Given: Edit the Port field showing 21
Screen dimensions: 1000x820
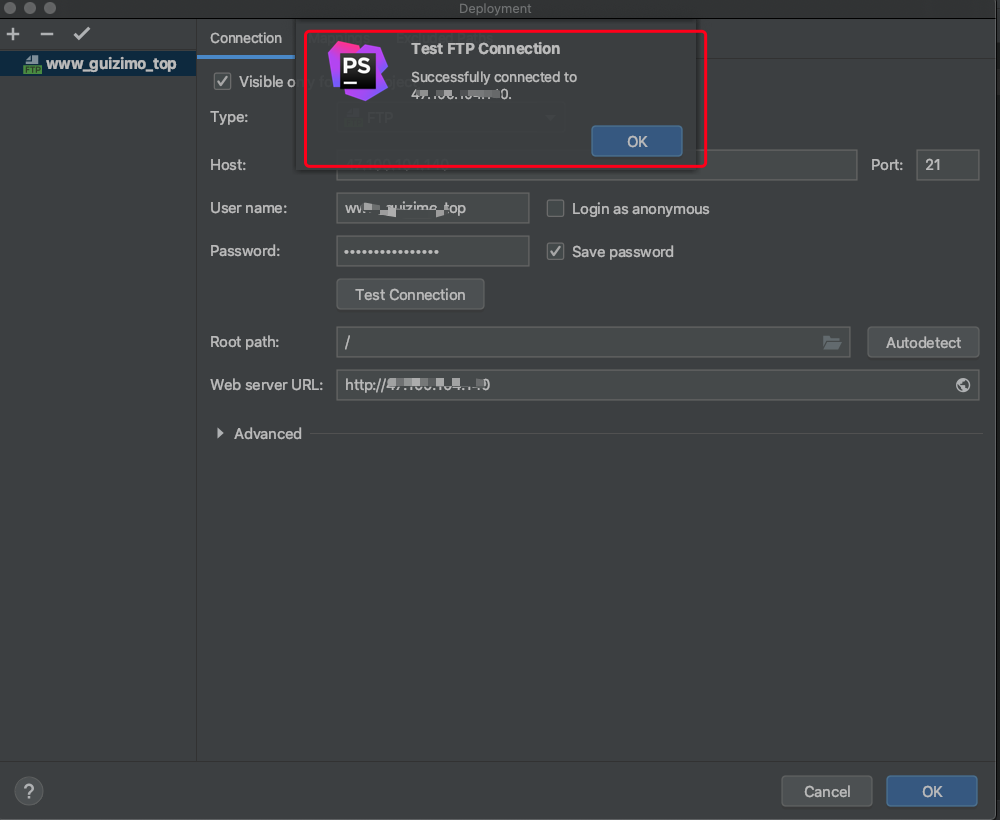Looking at the screenshot, I should click(x=947, y=165).
